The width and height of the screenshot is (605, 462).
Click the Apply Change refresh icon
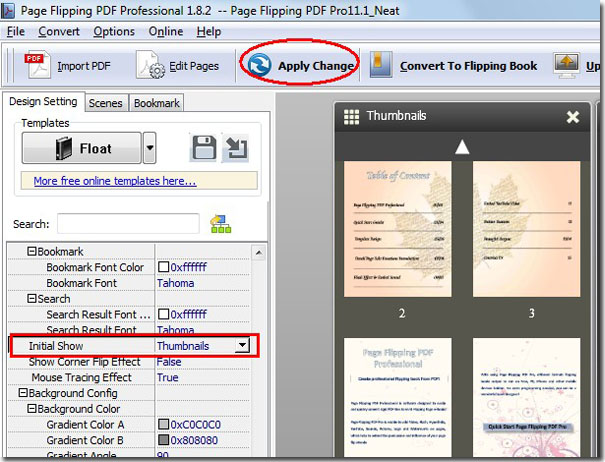pyautogui.click(x=259, y=65)
